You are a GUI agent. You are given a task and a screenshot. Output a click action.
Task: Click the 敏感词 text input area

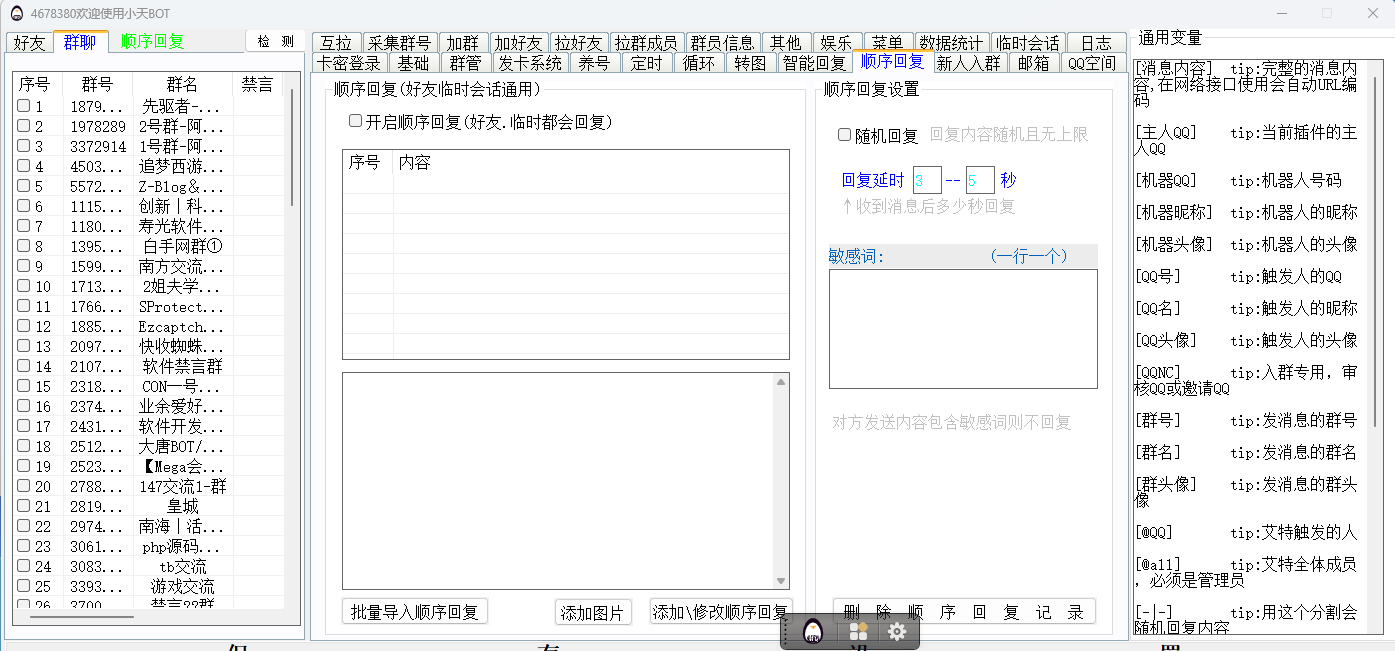pyautogui.click(x=962, y=328)
